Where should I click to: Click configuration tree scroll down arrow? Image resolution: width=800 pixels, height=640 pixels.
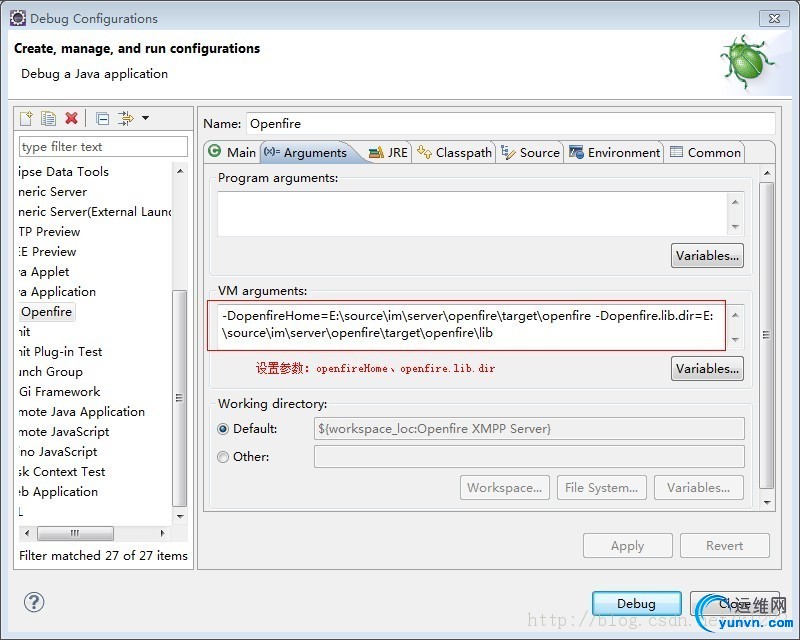click(180, 516)
